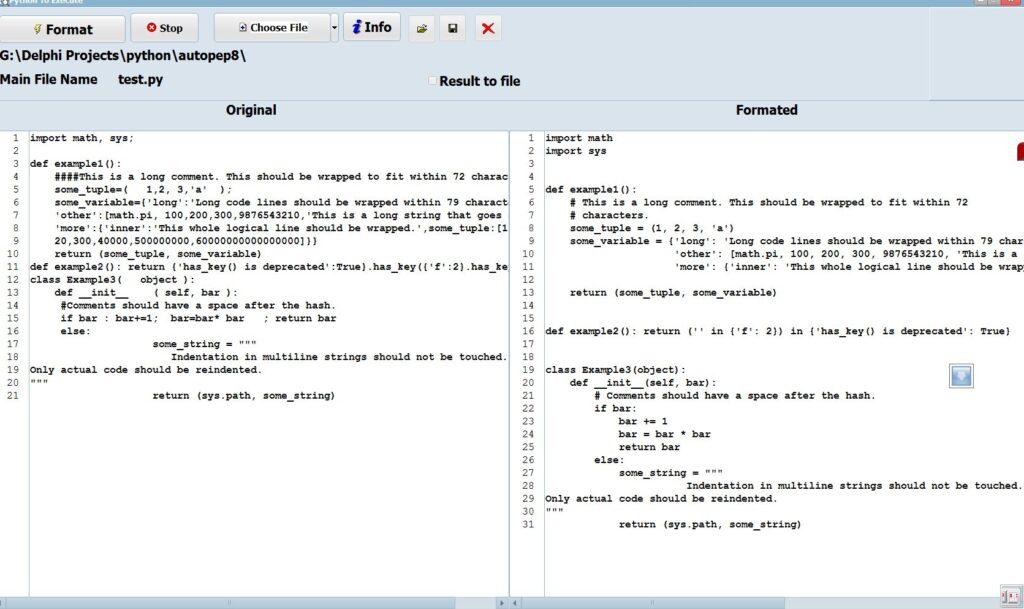Image resolution: width=1024 pixels, height=609 pixels.
Task: Click the open folder icon
Action: (x=422, y=29)
